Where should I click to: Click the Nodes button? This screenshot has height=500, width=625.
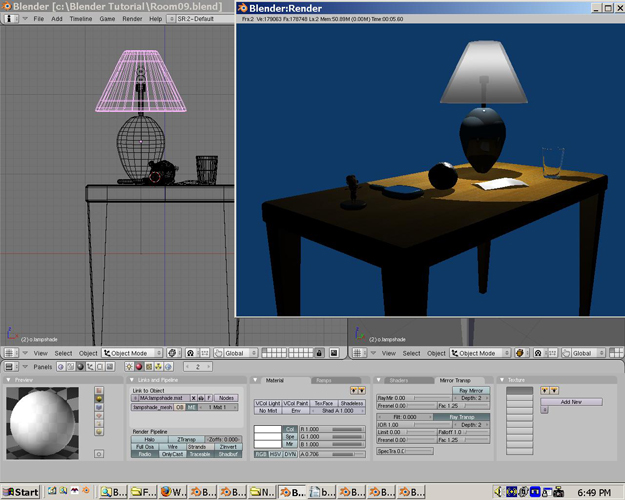click(227, 397)
